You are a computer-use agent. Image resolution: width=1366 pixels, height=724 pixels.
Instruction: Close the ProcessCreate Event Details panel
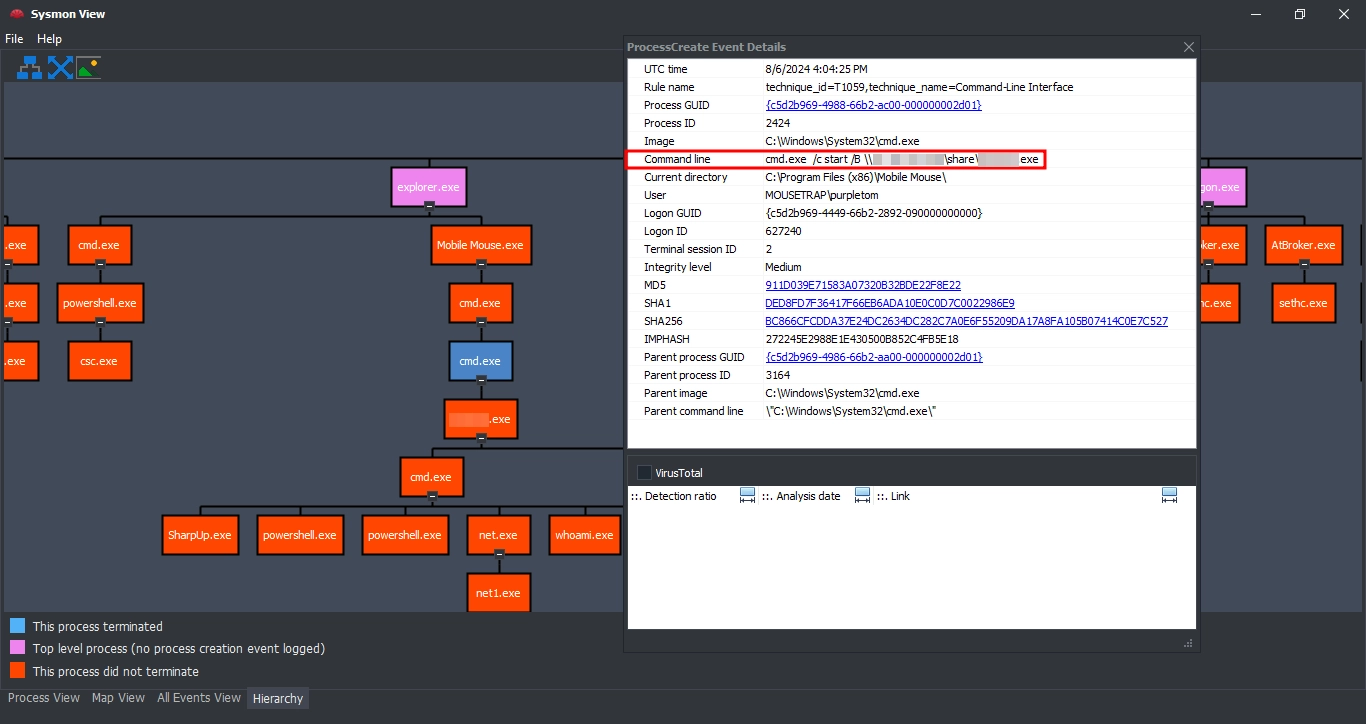[1188, 47]
